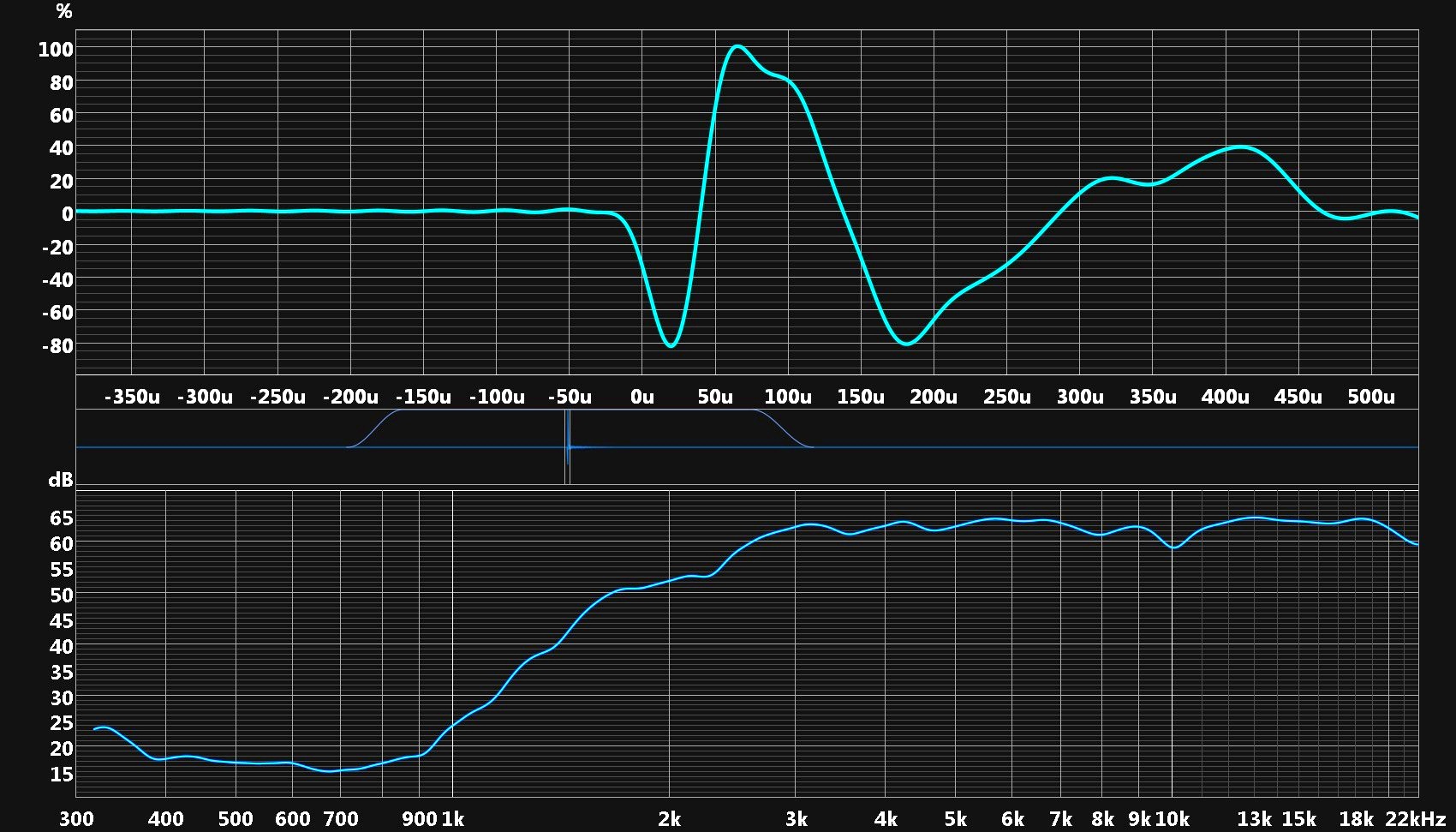Select the '-60' label on the percent axis

click(x=58, y=313)
